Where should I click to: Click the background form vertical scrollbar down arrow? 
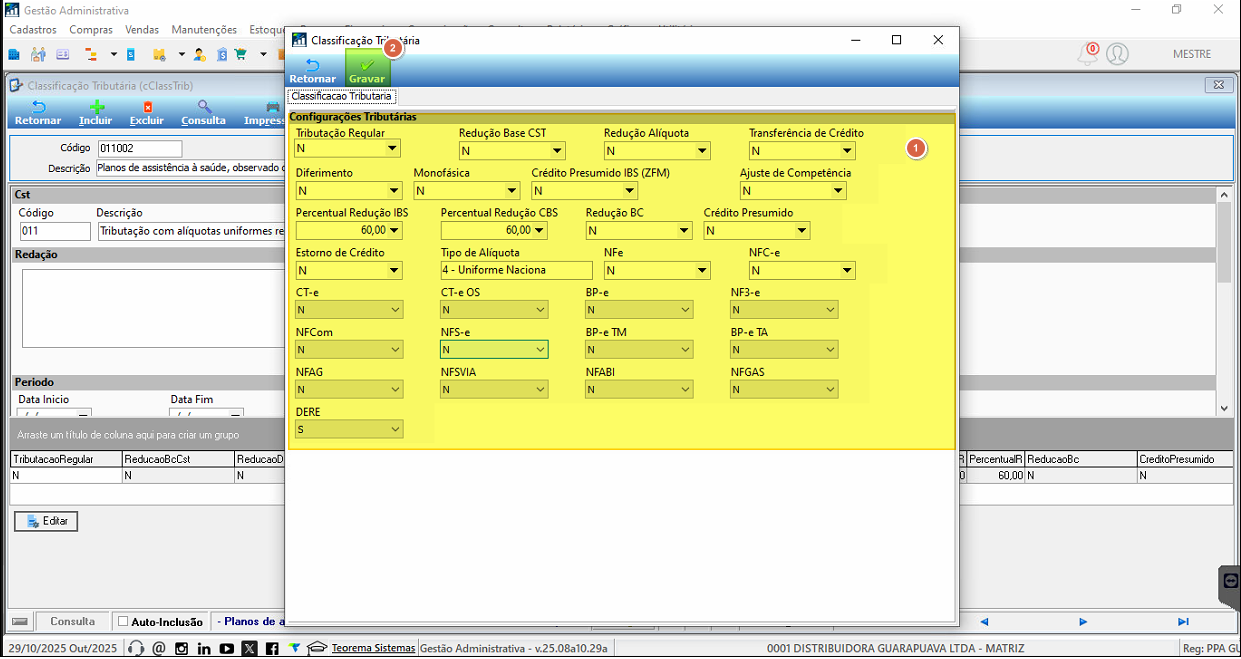coord(1224,408)
